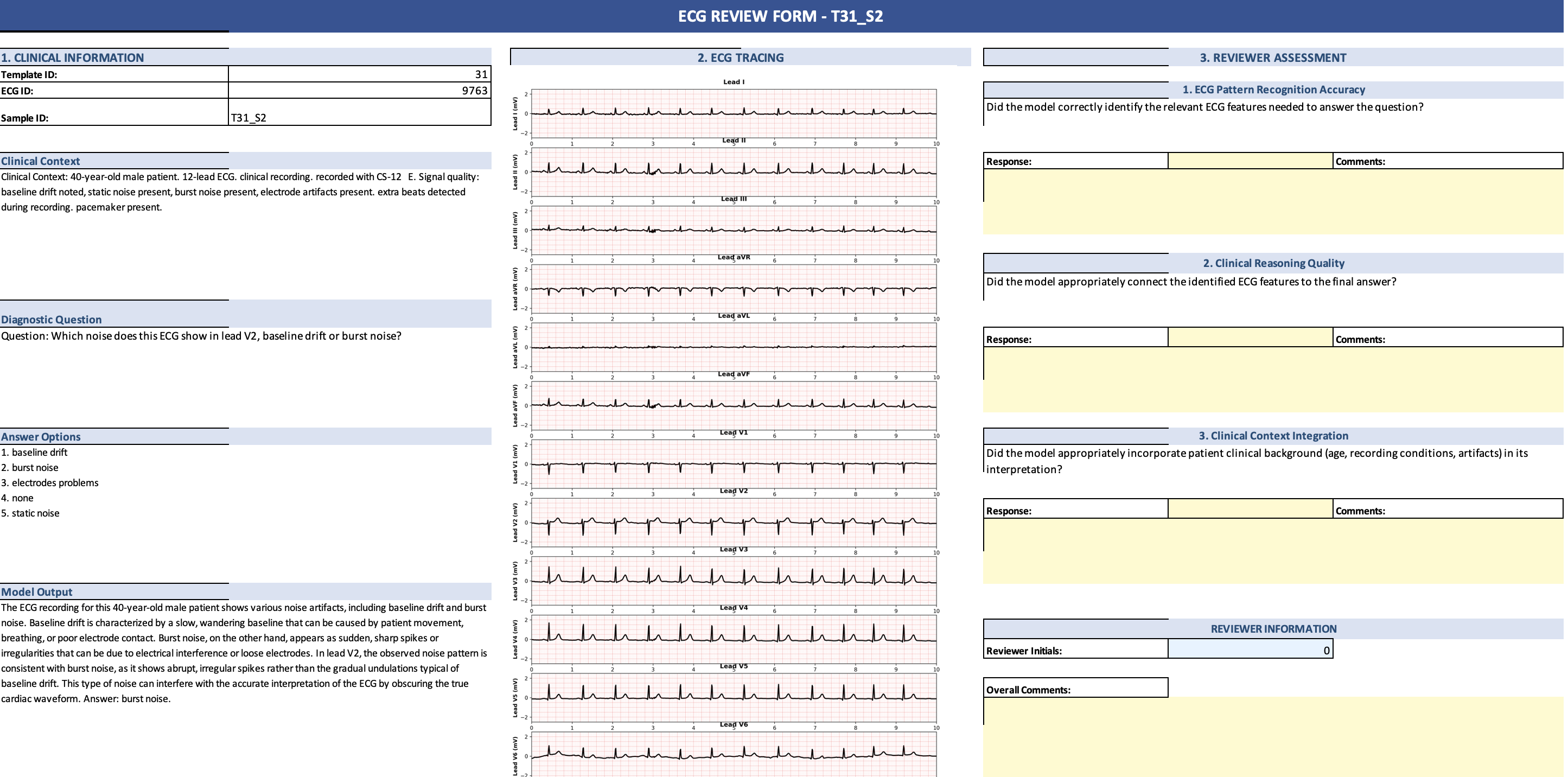Select the Model Output text paragraph

coord(244,653)
